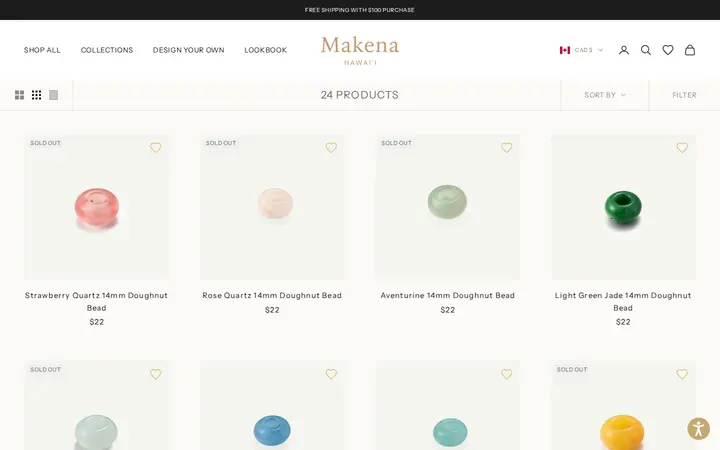View the Aventurine bead image
720x450 pixels.
coord(448,207)
